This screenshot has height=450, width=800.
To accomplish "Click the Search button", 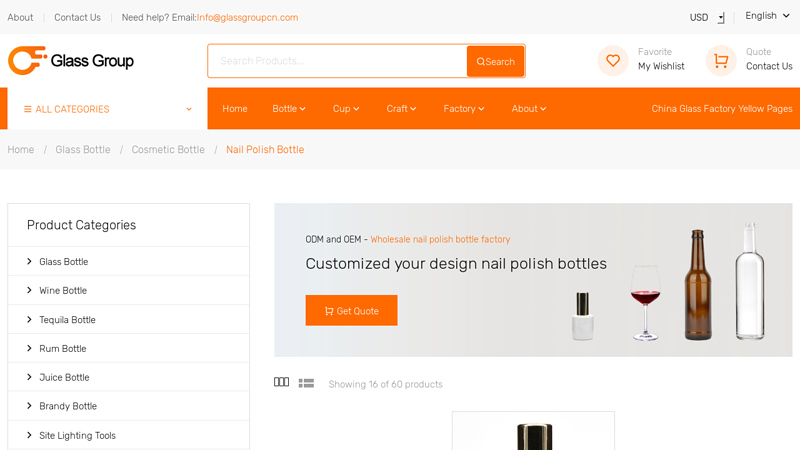I will 495,61.
